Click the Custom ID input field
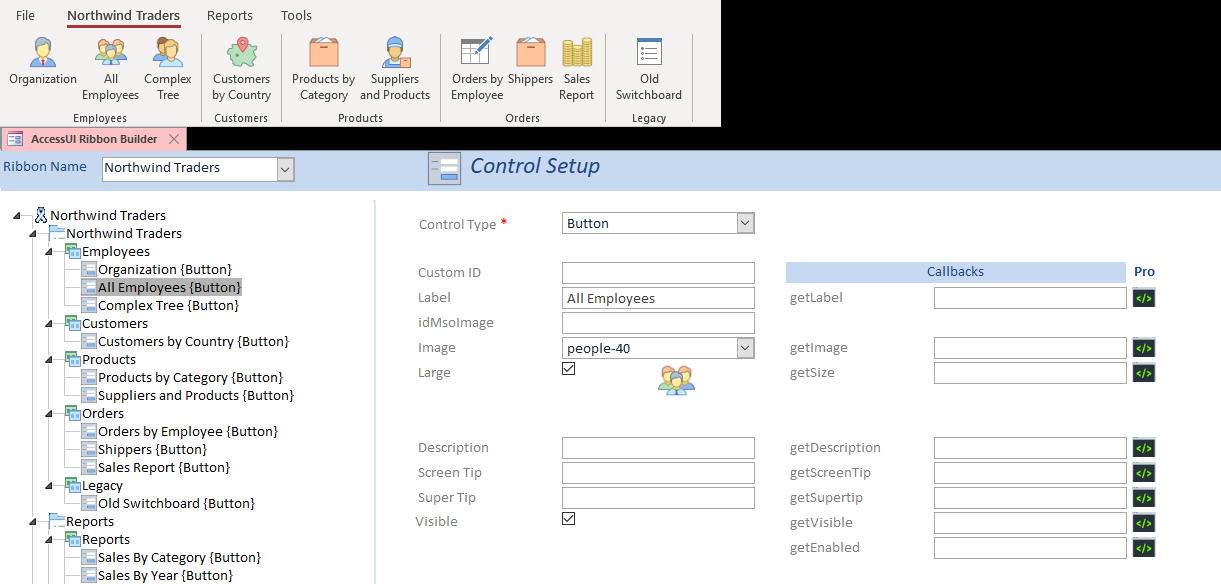1221x584 pixels. (658, 273)
